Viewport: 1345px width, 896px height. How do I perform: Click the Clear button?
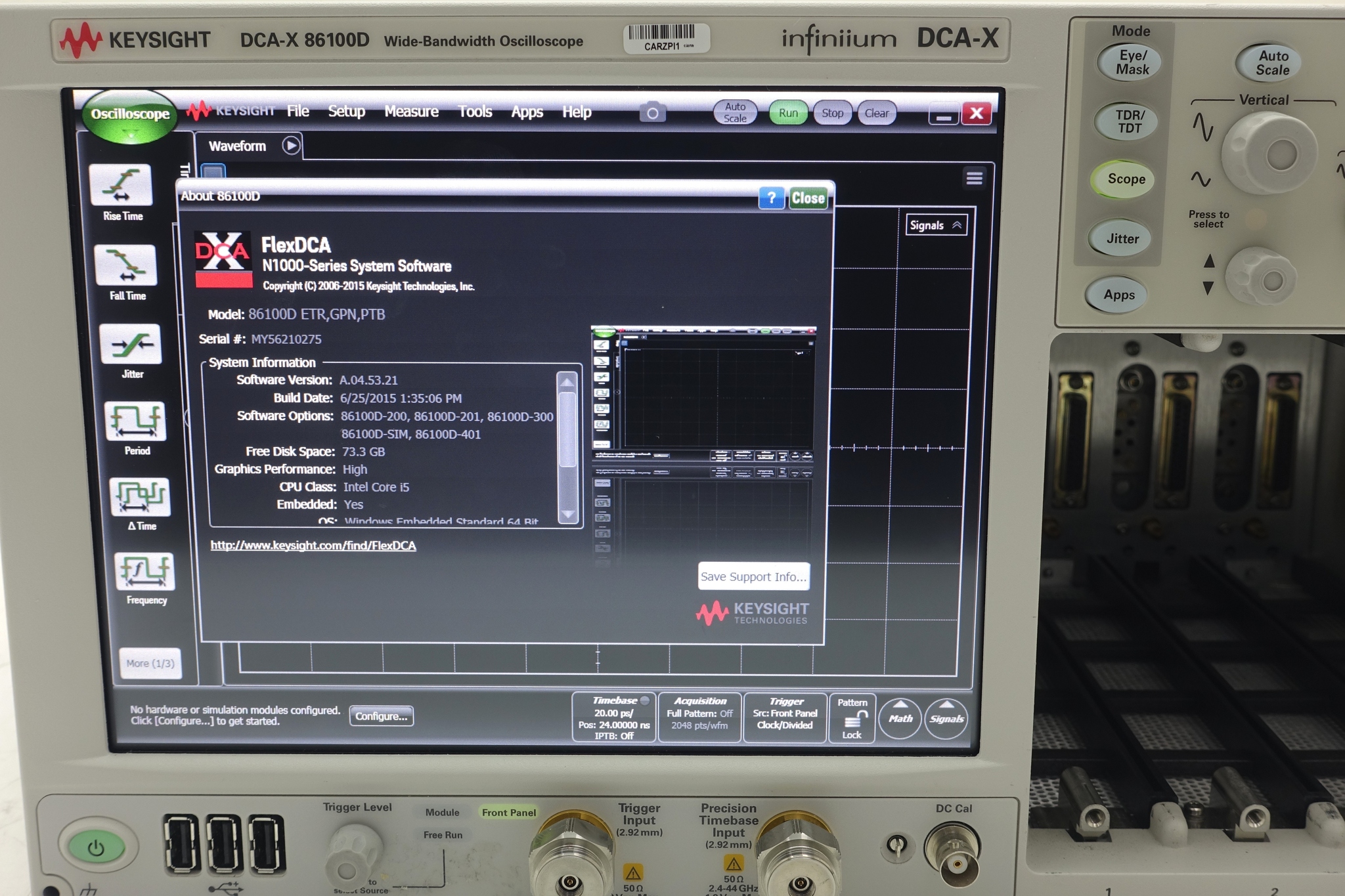(877, 113)
